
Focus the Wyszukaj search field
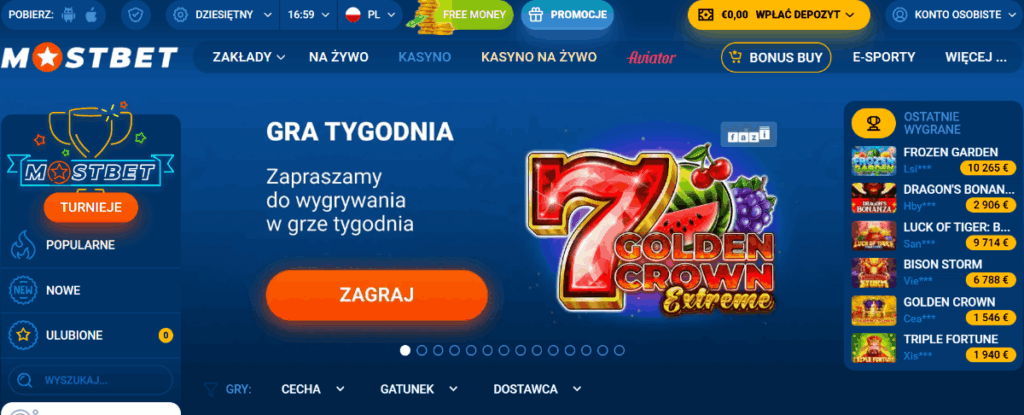click(x=91, y=380)
